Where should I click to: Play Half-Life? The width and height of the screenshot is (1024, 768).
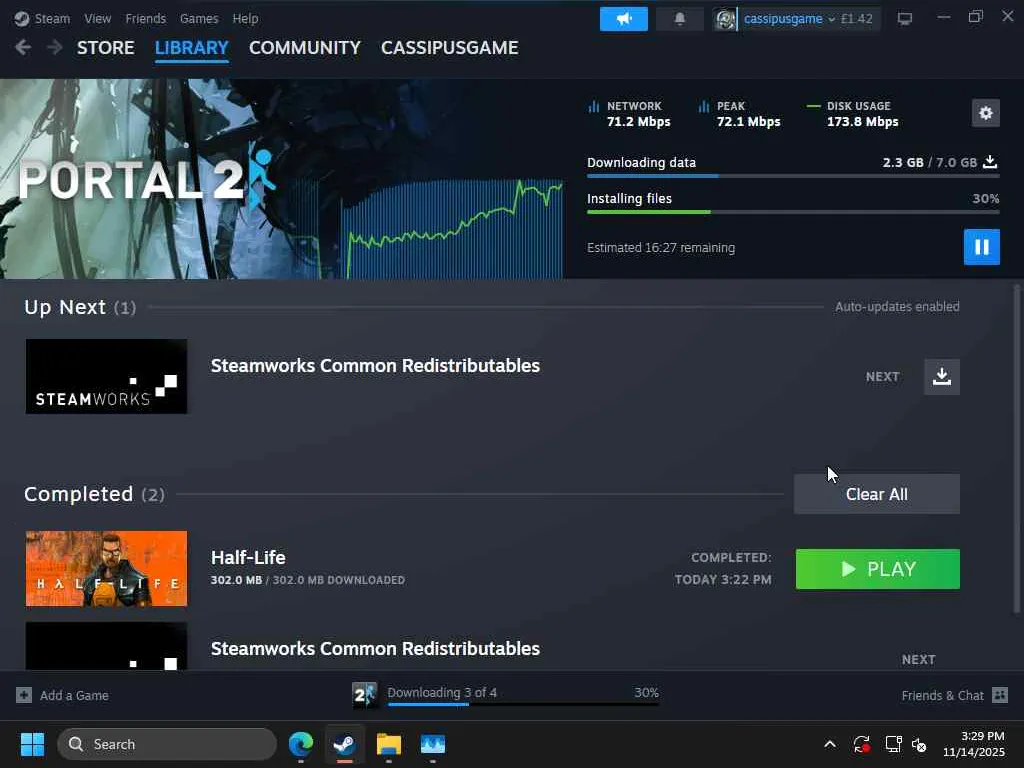point(878,569)
